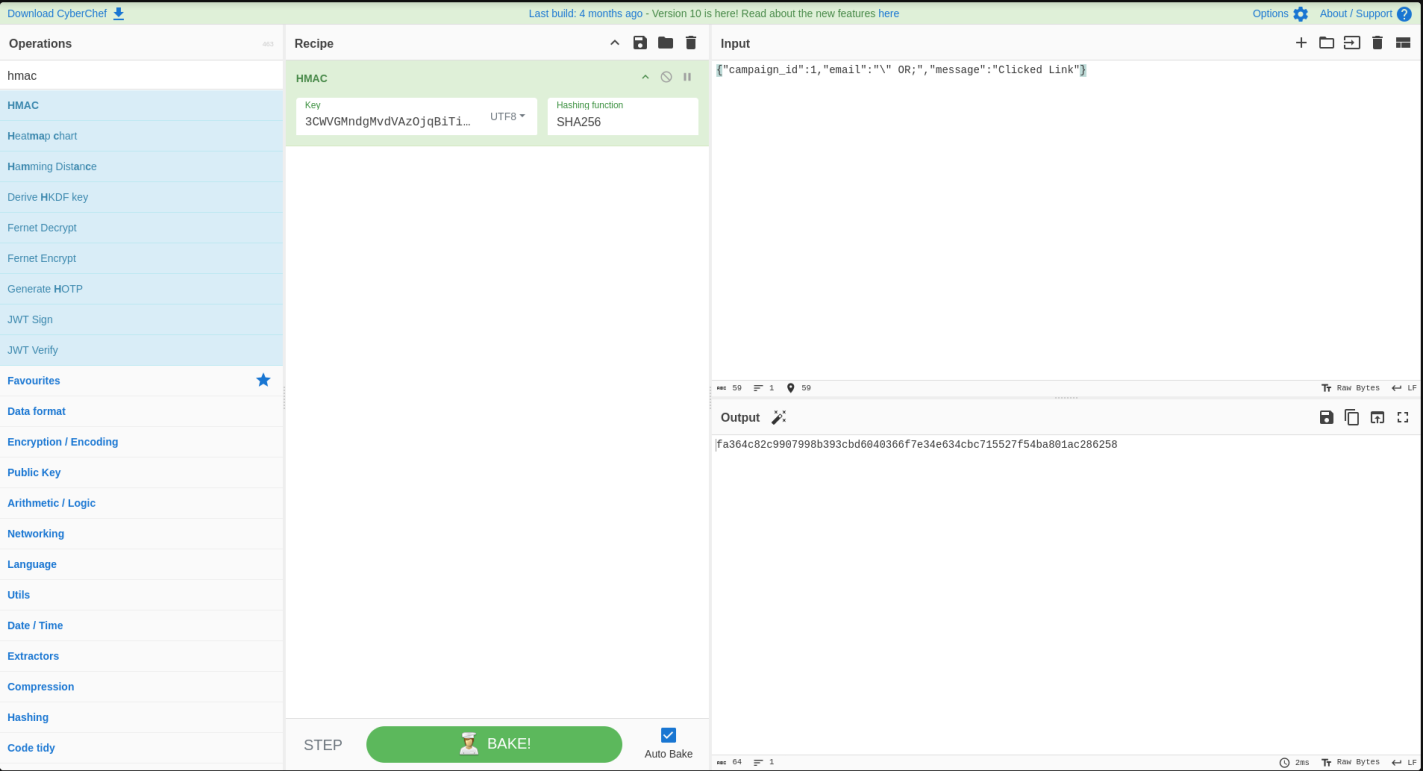Select JWT Sign from the search results
The height and width of the screenshot is (771, 1423).
coord(30,320)
